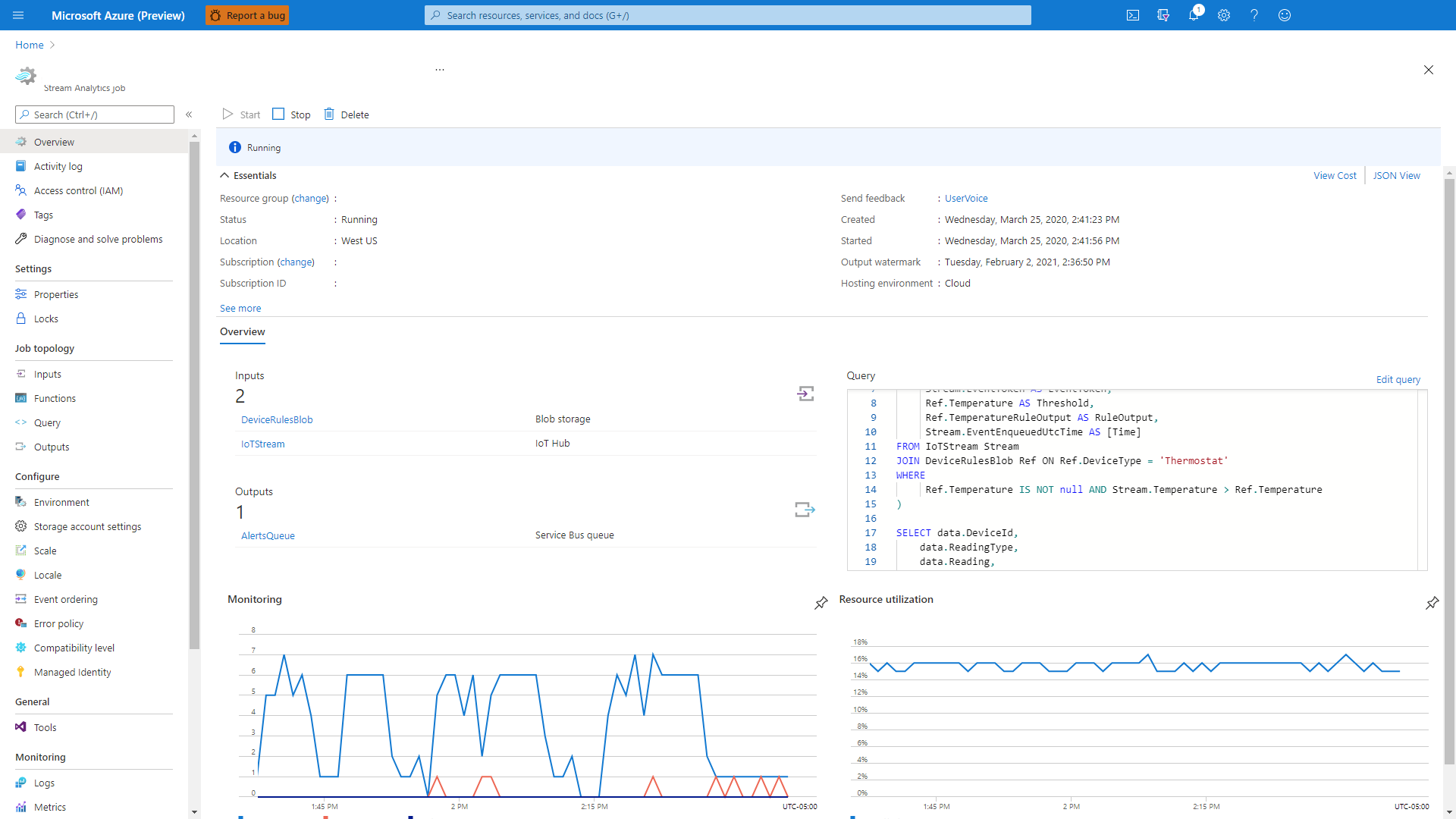Click the UserVoice feedback link
This screenshot has width=1456, height=819.
pyautogui.click(x=965, y=198)
